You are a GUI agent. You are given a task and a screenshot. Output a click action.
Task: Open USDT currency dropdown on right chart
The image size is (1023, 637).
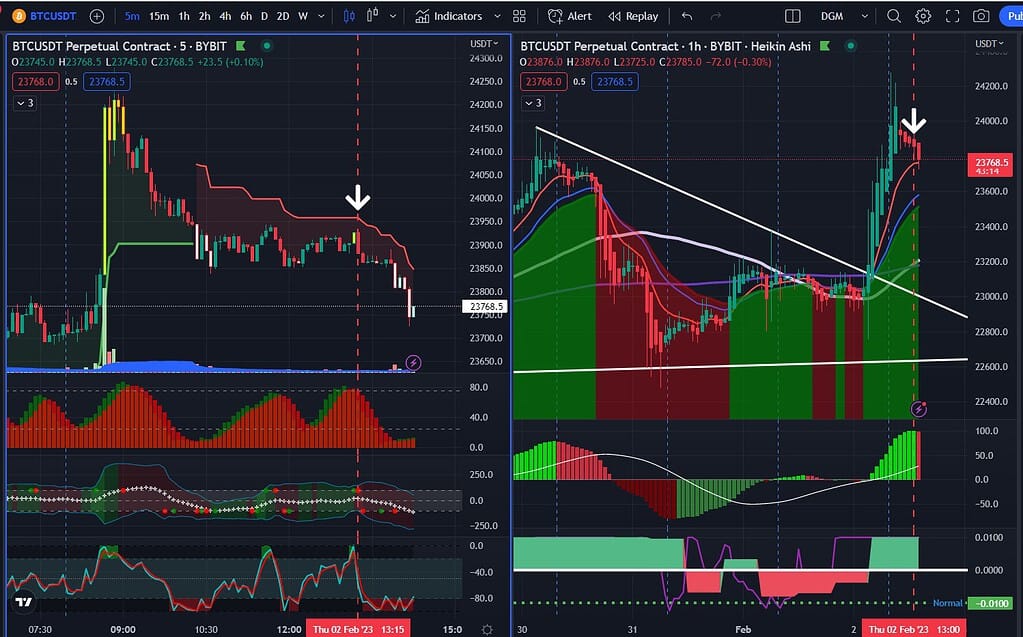tap(990, 44)
